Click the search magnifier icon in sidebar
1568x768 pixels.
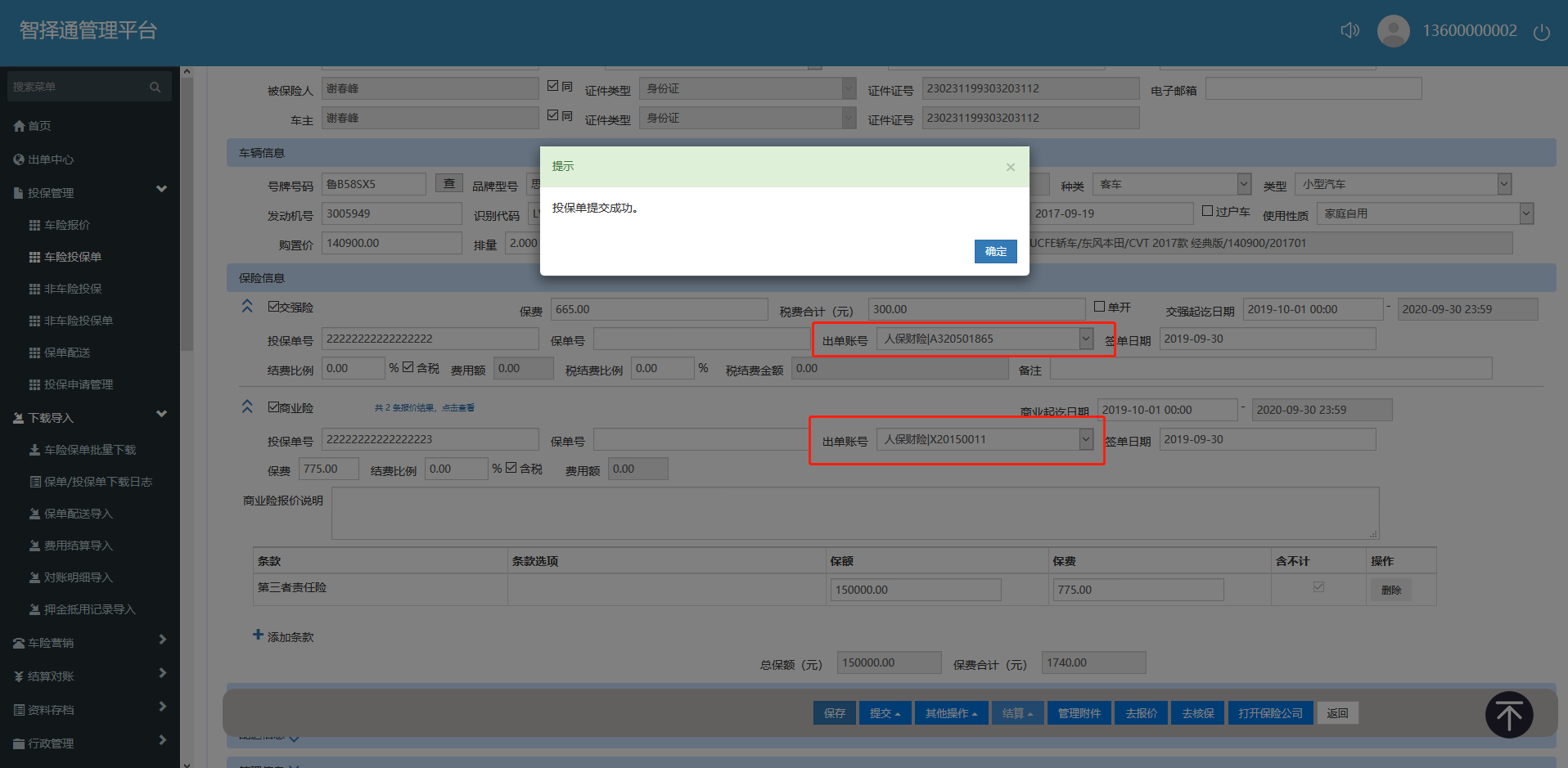pyautogui.click(x=155, y=87)
